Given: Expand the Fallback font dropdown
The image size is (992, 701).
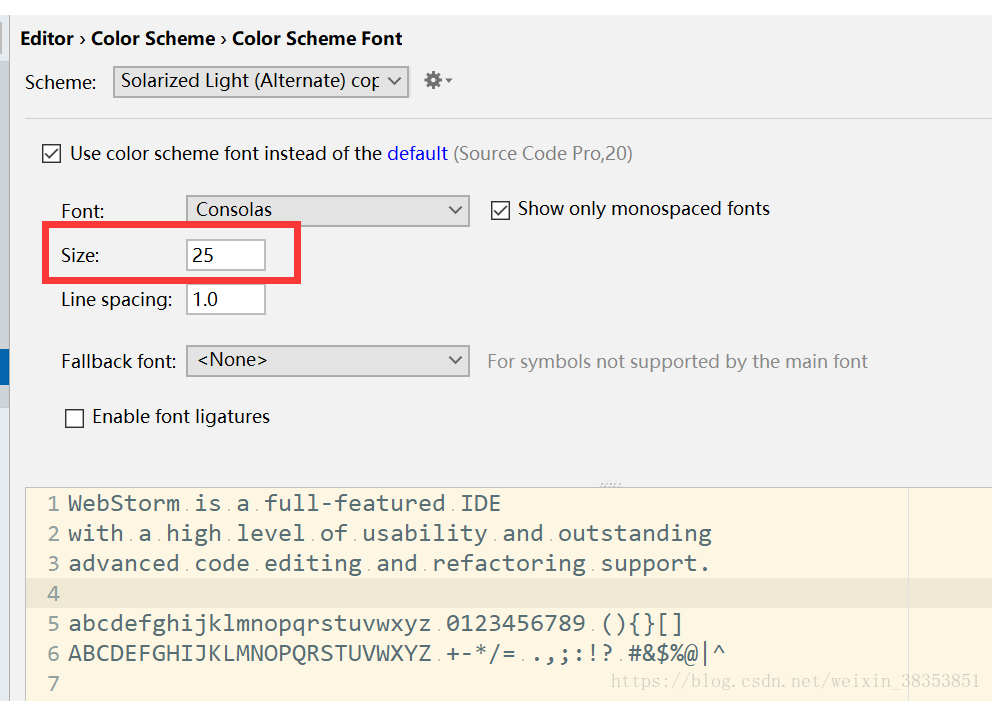Looking at the screenshot, I should click(327, 361).
